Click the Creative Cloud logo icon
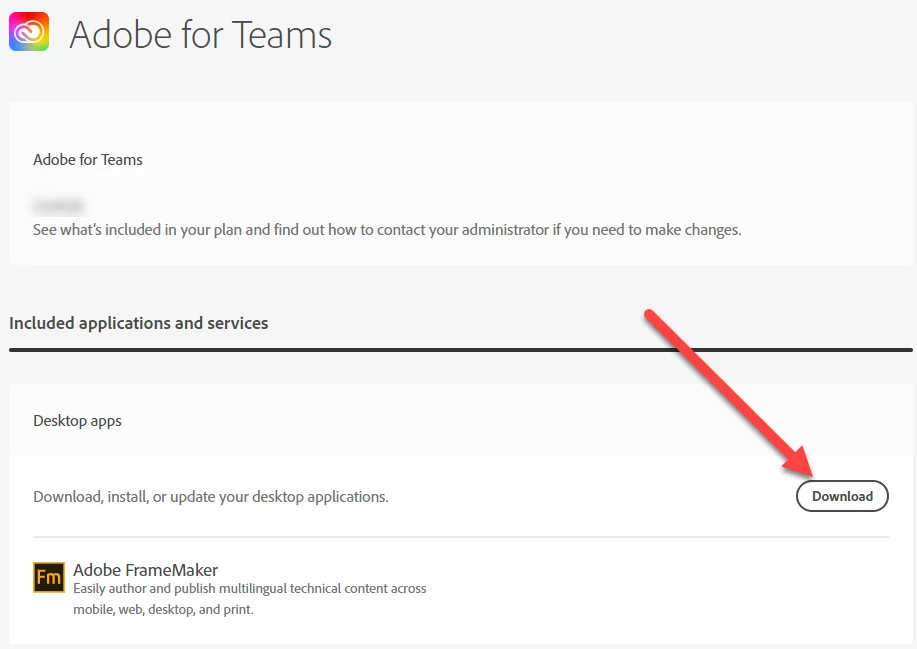 pos(29,32)
